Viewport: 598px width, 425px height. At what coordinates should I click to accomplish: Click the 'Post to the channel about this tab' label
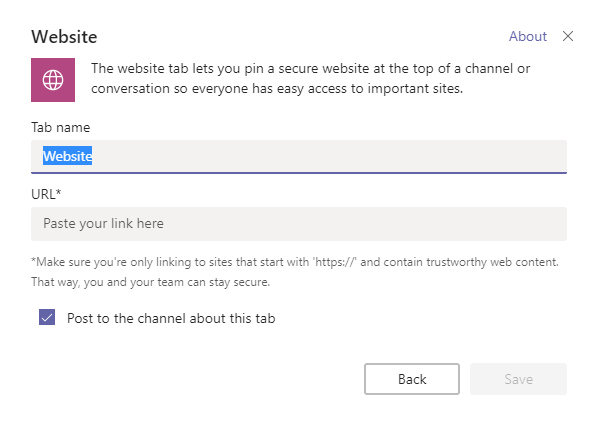(171, 318)
